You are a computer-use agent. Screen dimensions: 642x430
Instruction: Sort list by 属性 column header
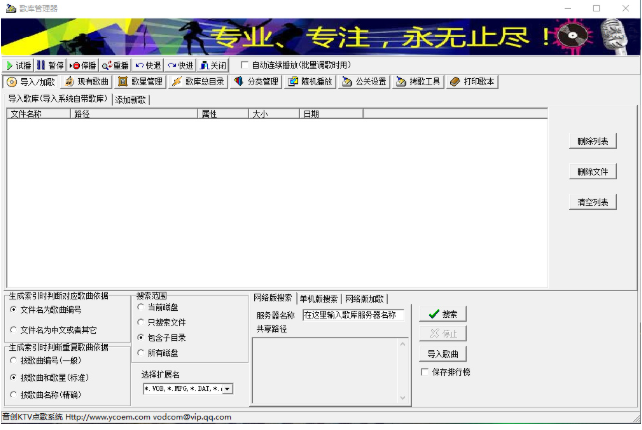pos(223,114)
